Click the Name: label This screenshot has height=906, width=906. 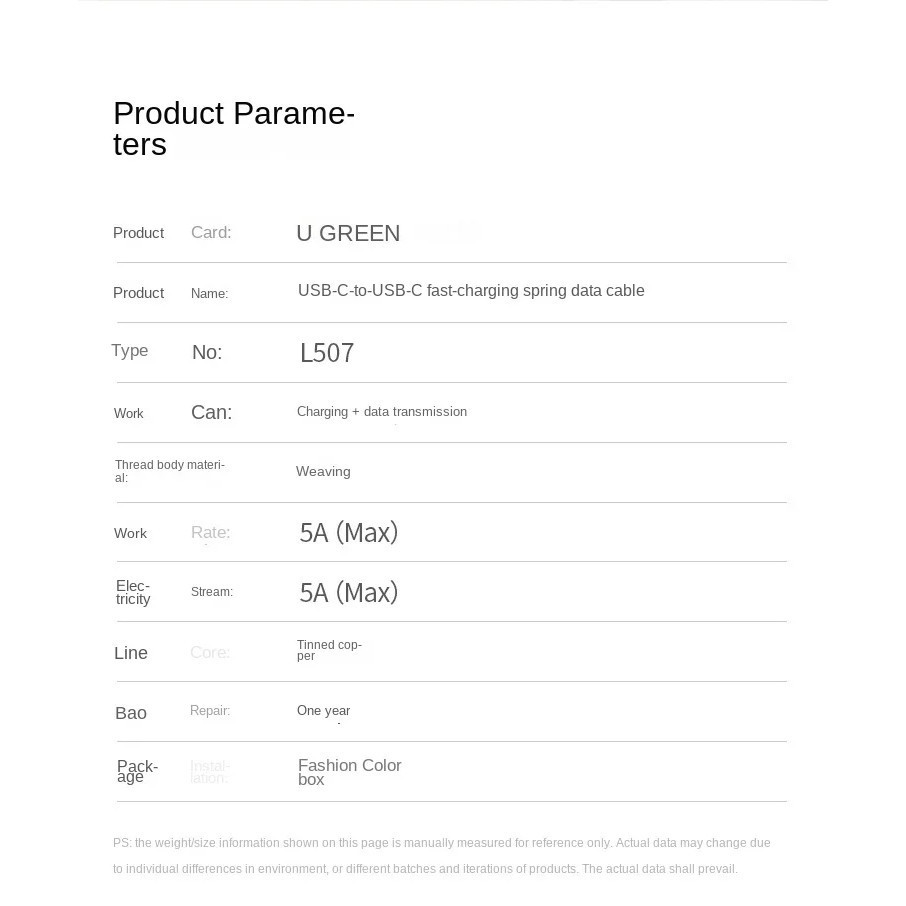pyautogui.click(x=209, y=294)
